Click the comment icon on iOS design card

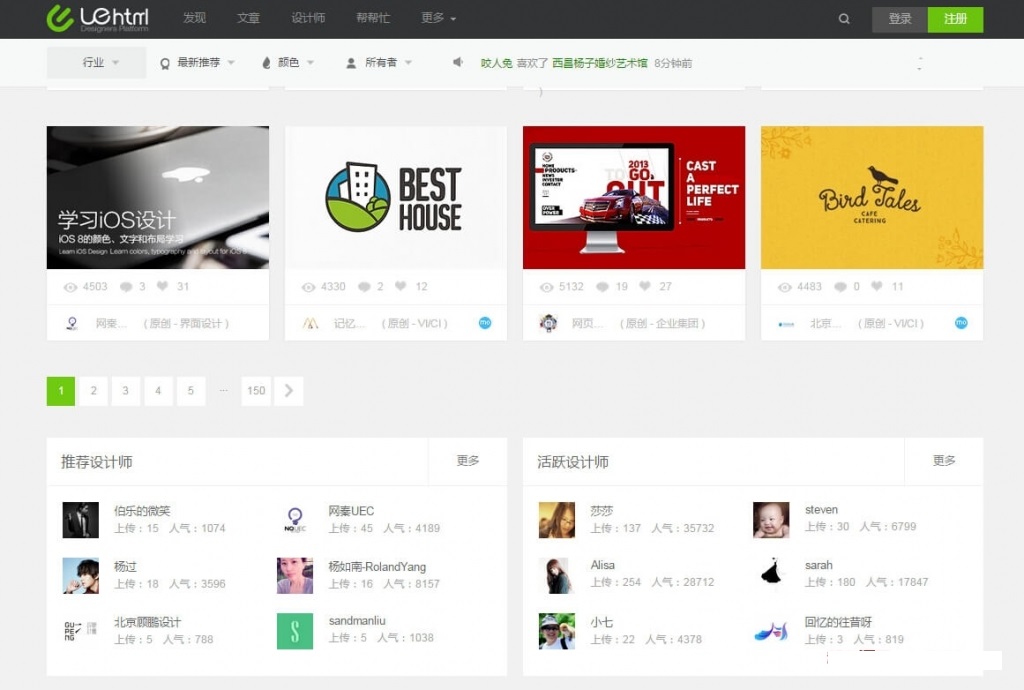click(126, 286)
